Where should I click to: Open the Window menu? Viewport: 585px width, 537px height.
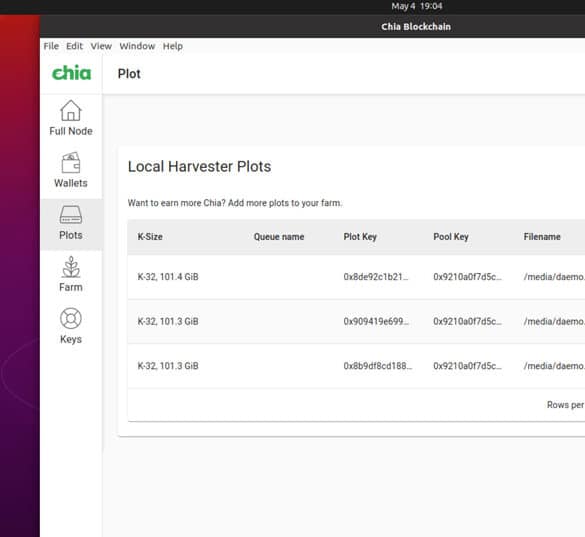click(137, 46)
